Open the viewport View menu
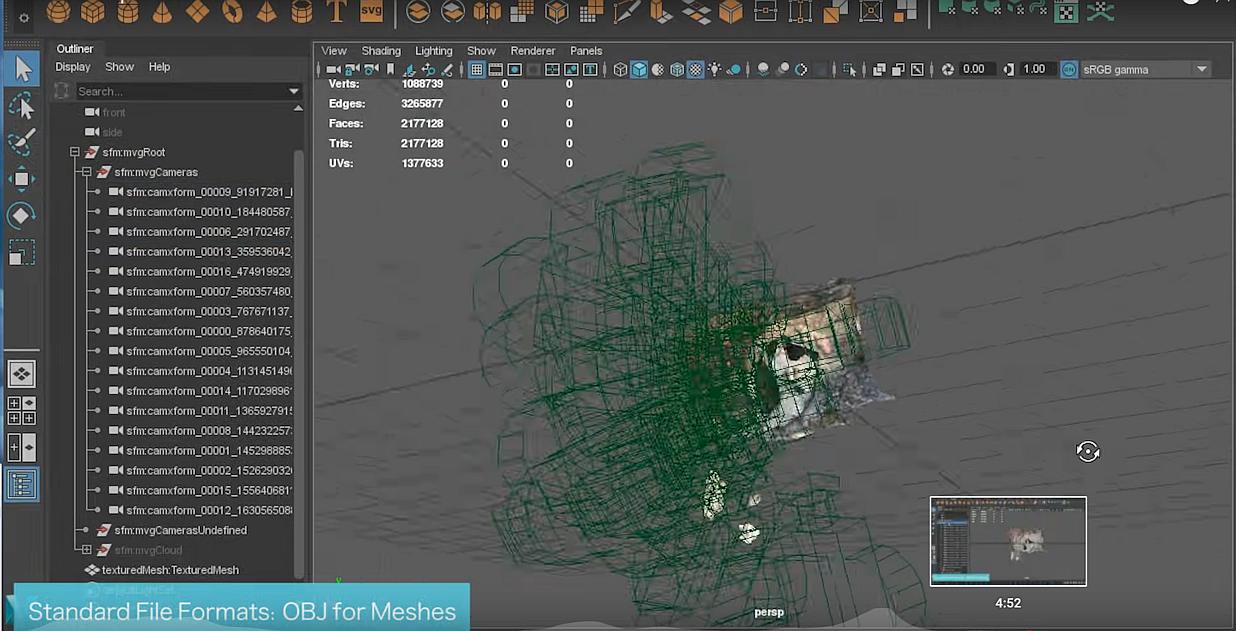 pyautogui.click(x=334, y=51)
